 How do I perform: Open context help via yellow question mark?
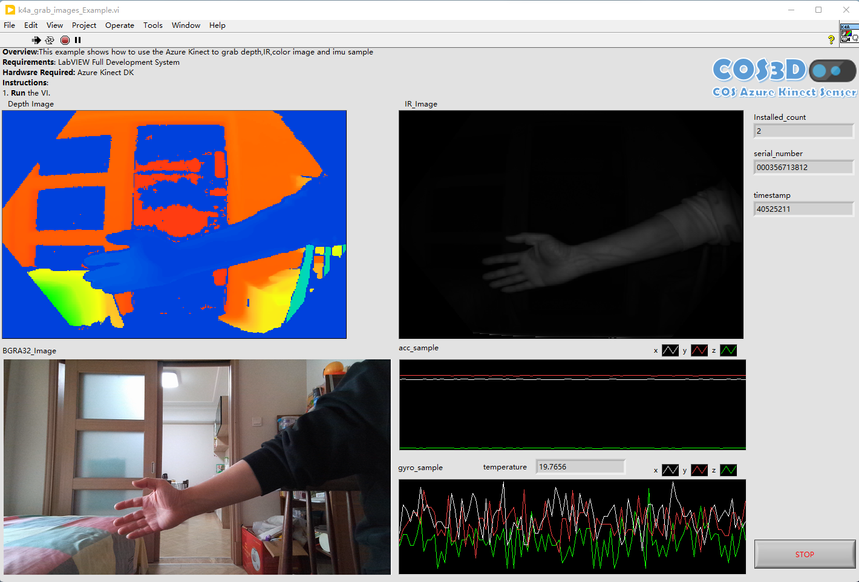[x=831, y=39]
